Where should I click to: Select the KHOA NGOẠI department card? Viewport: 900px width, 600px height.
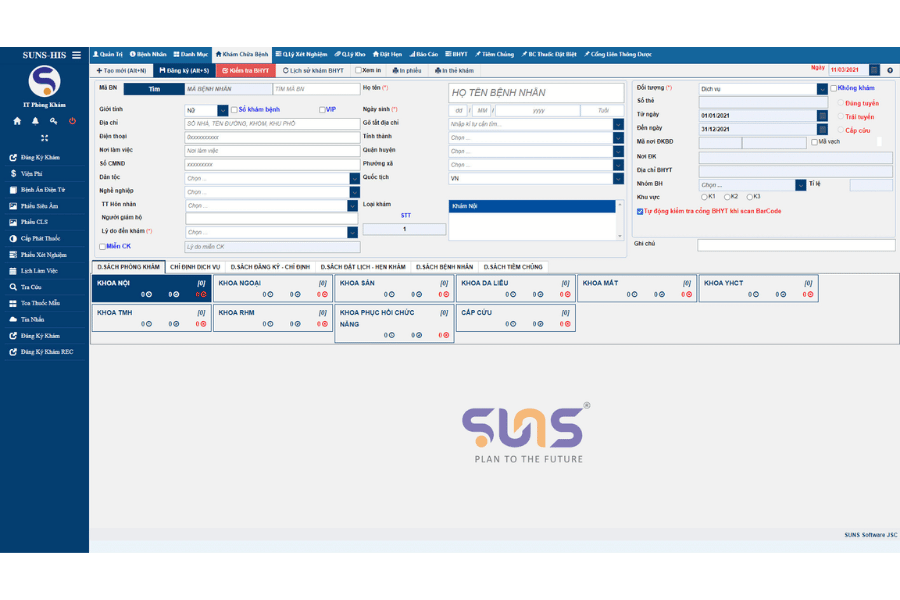pos(273,288)
